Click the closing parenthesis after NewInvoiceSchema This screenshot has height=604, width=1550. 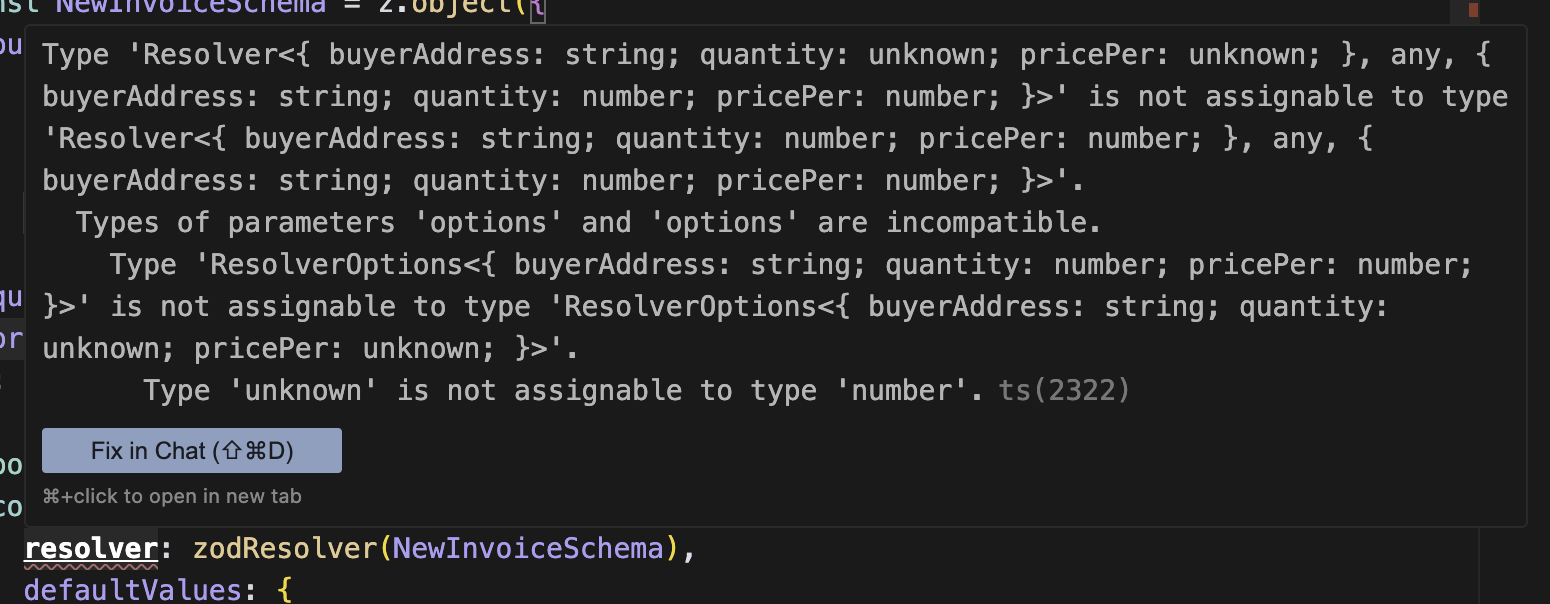(671, 549)
